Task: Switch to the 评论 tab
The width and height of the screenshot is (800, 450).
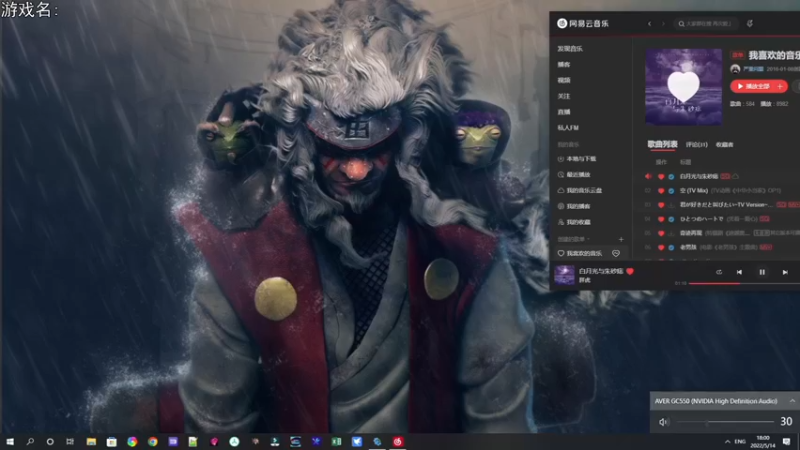Action: [696, 144]
